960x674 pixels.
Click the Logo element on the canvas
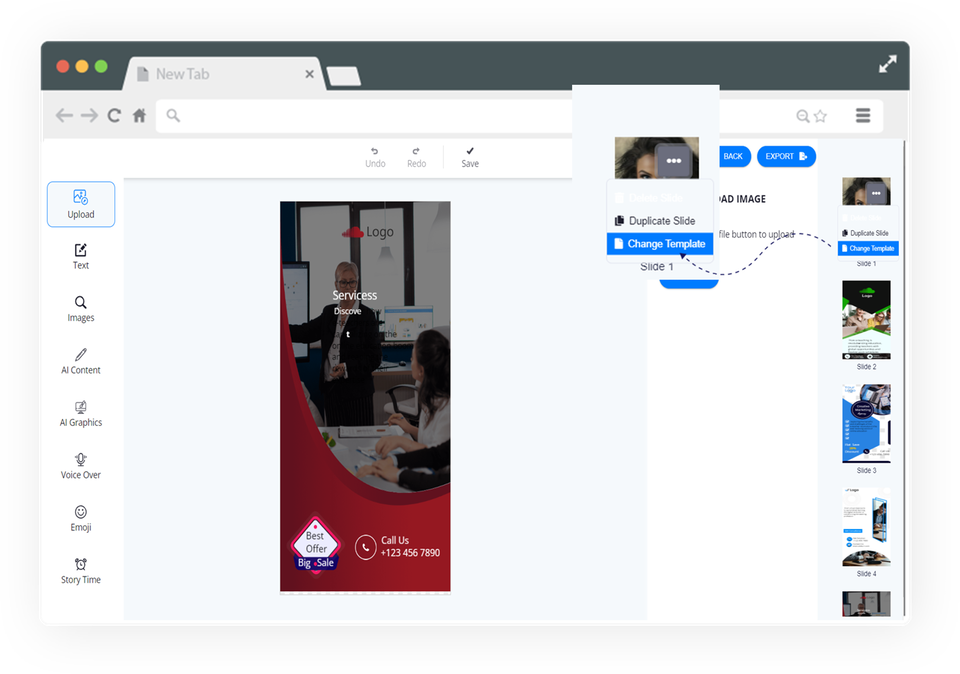[368, 232]
